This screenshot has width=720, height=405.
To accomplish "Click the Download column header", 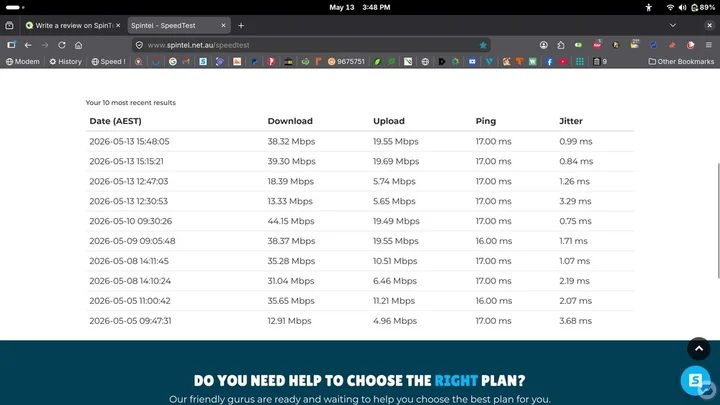I will tap(290, 121).
